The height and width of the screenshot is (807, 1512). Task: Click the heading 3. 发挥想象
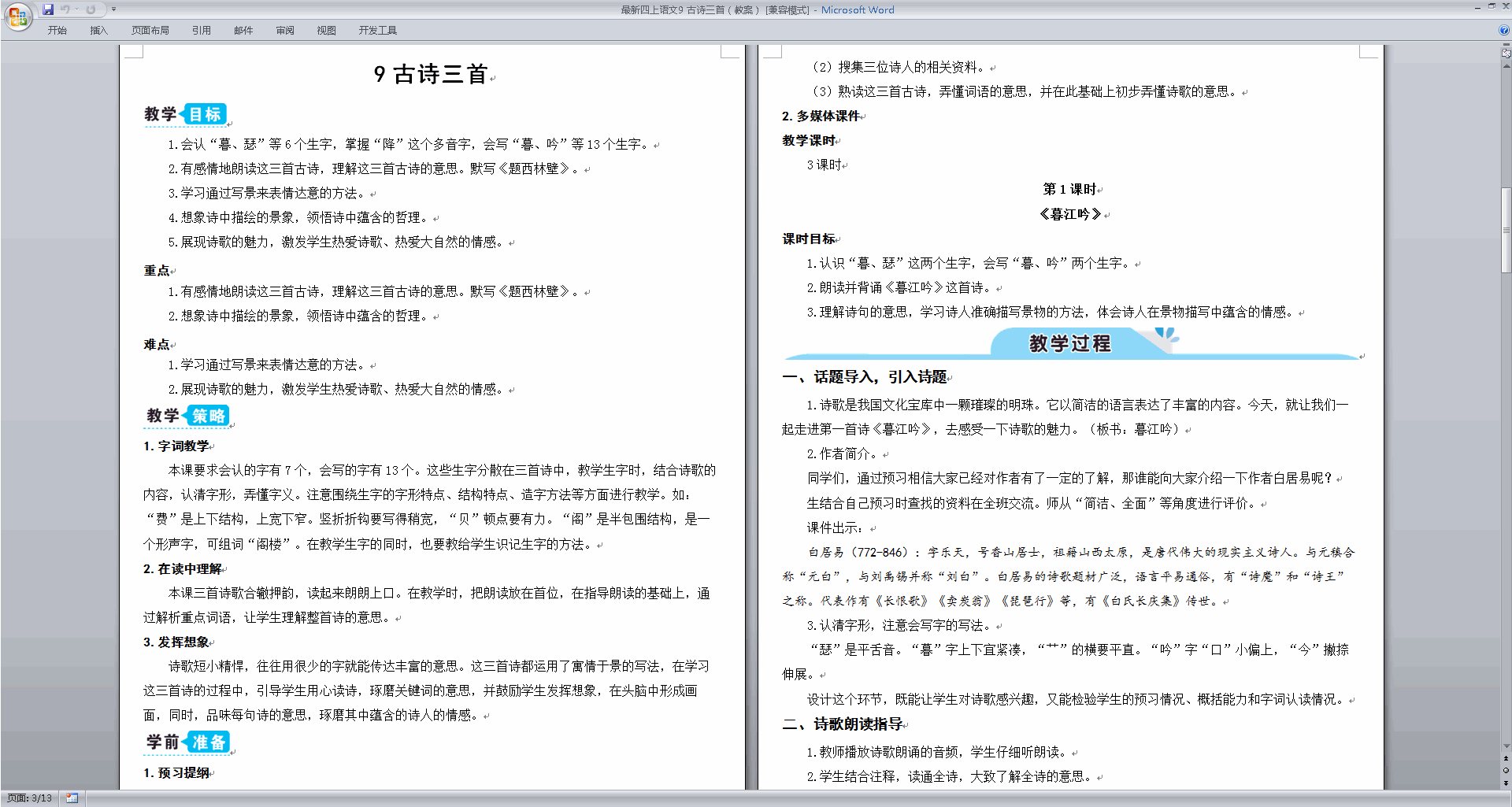tap(176, 642)
